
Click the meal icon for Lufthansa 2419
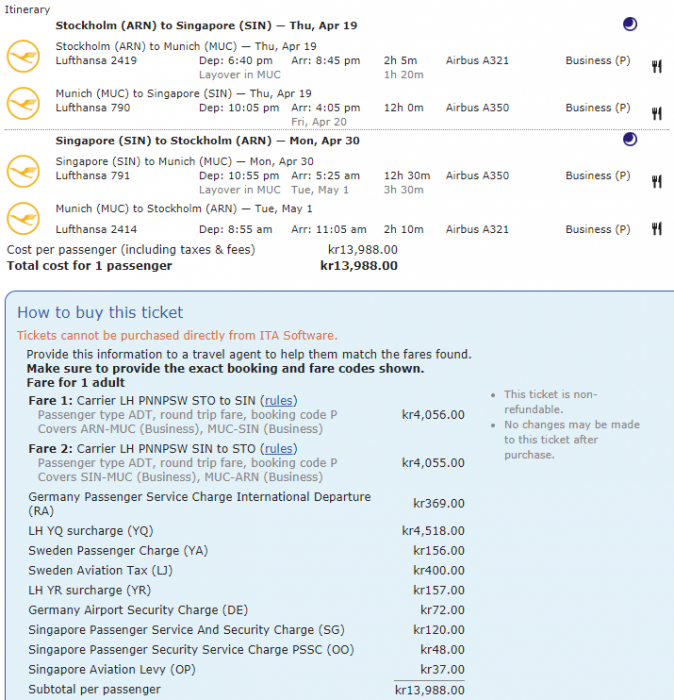point(656,67)
